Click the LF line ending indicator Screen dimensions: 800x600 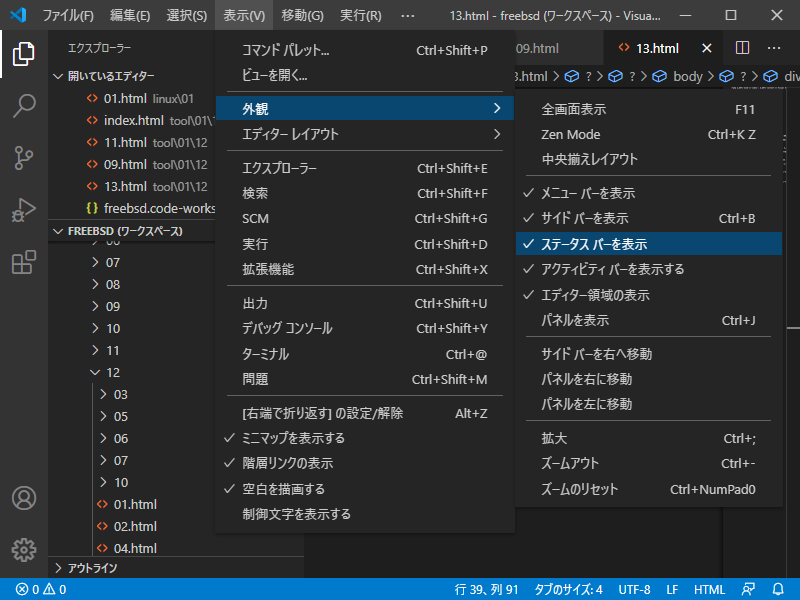pos(672,589)
